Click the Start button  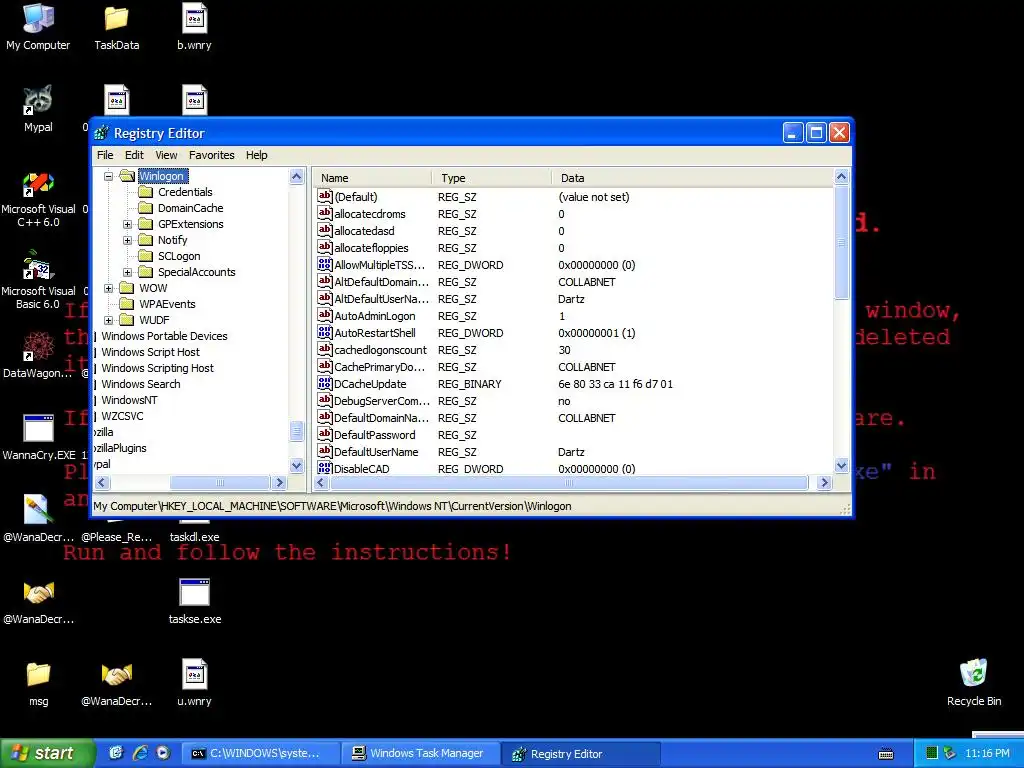tap(47, 753)
